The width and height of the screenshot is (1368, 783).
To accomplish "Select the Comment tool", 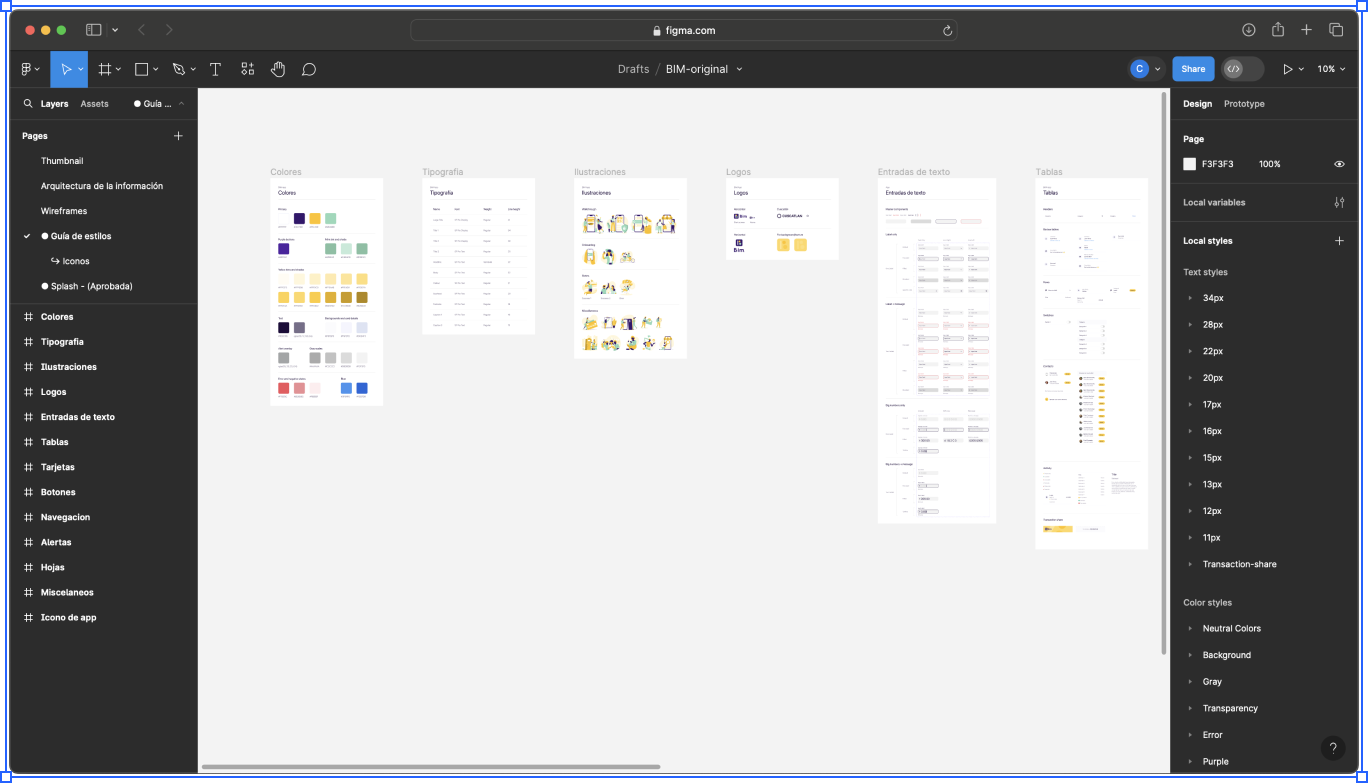I will point(309,69).
